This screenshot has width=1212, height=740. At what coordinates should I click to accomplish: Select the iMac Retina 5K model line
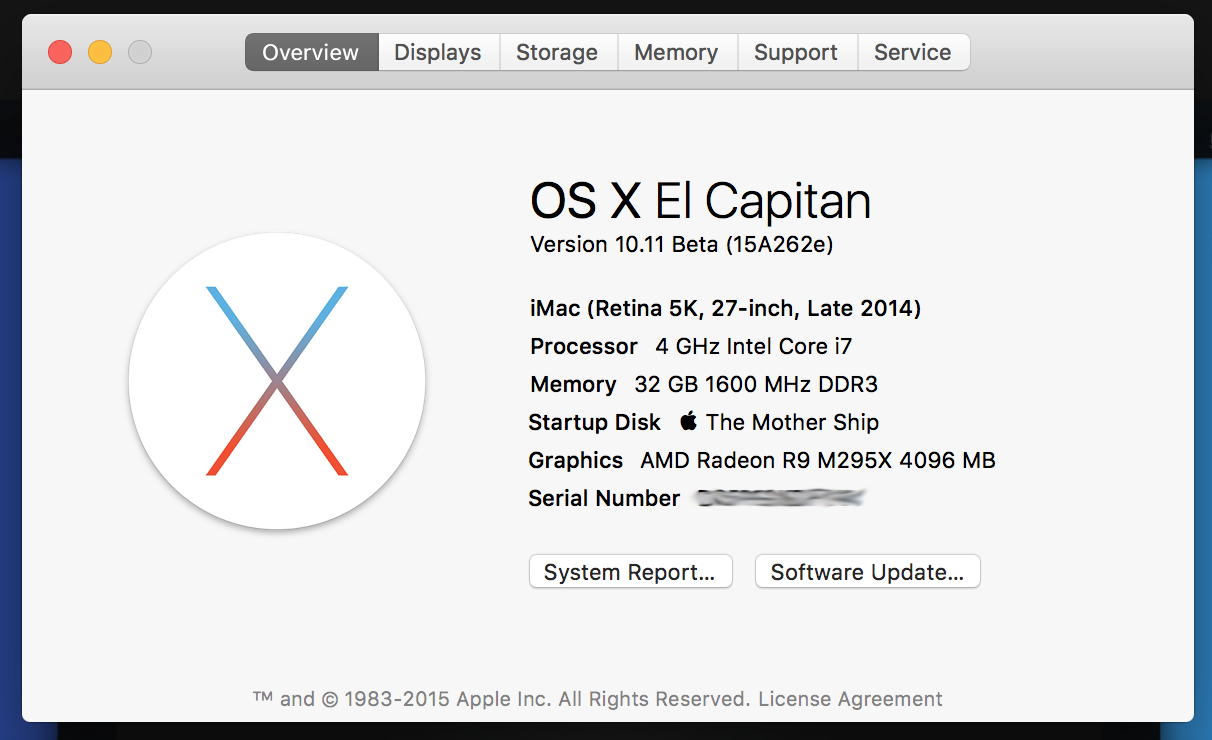tap(725, 308)
